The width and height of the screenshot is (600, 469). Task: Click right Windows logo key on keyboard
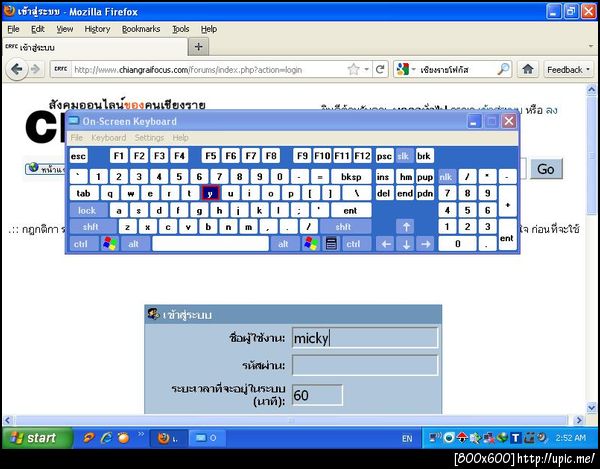point(311,244)
